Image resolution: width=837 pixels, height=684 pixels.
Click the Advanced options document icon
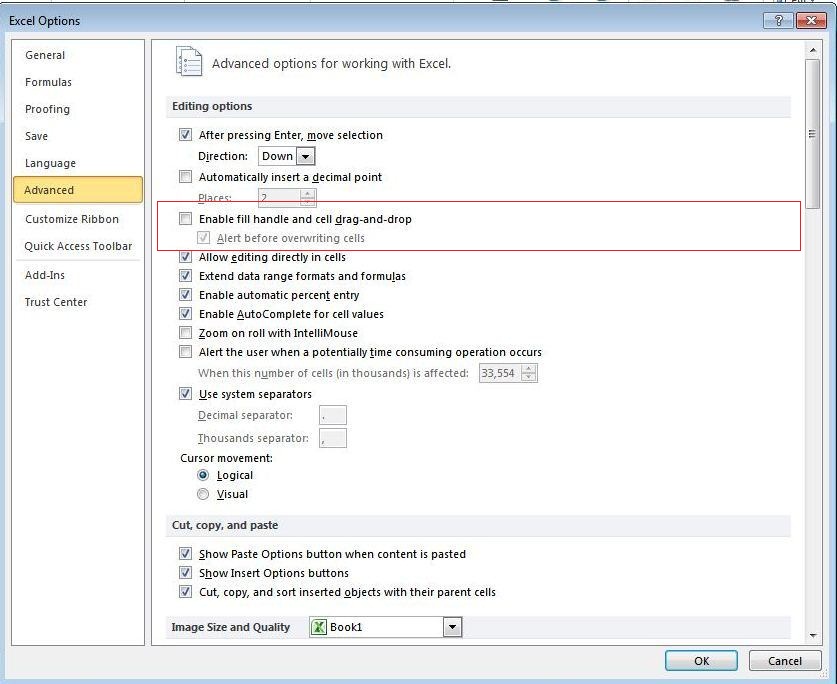tap(189, 61)
